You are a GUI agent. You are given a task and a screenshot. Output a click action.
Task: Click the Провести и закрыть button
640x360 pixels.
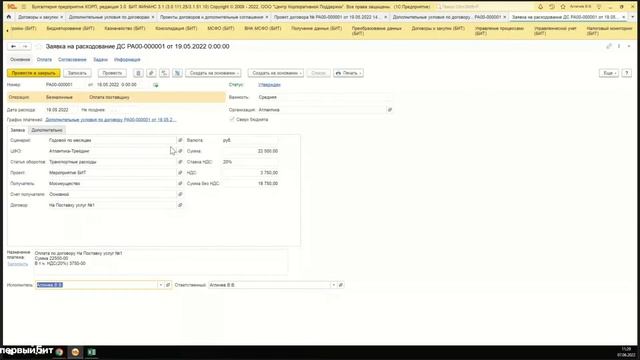click(33, 73)
